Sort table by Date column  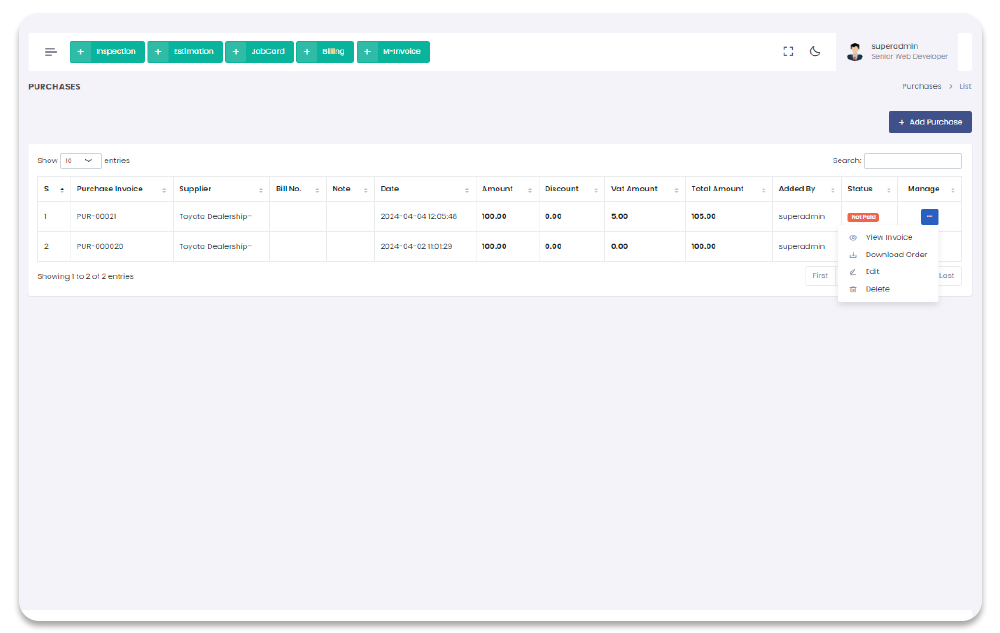coord(424,189)
